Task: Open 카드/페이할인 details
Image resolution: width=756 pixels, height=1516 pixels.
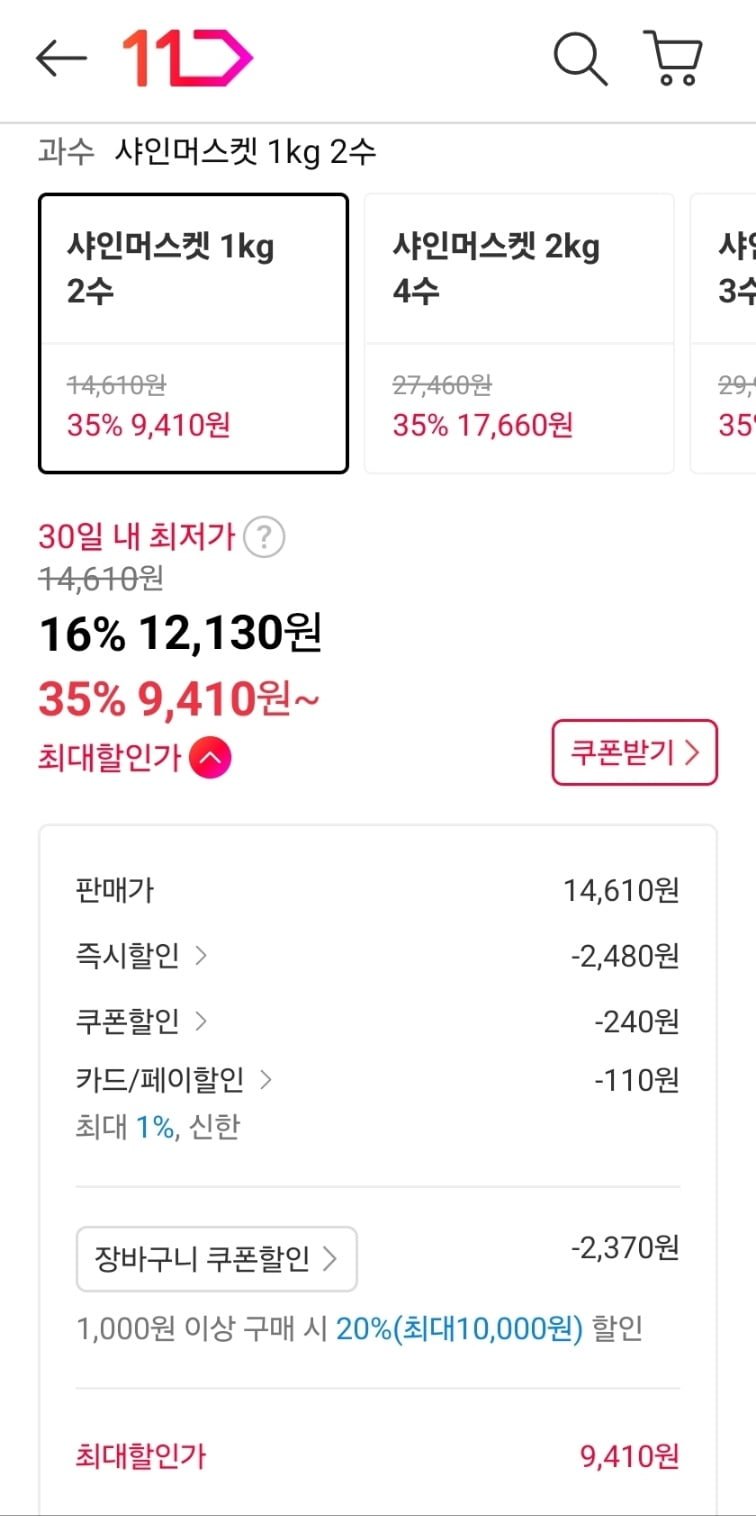Action: coord(174,1081)
